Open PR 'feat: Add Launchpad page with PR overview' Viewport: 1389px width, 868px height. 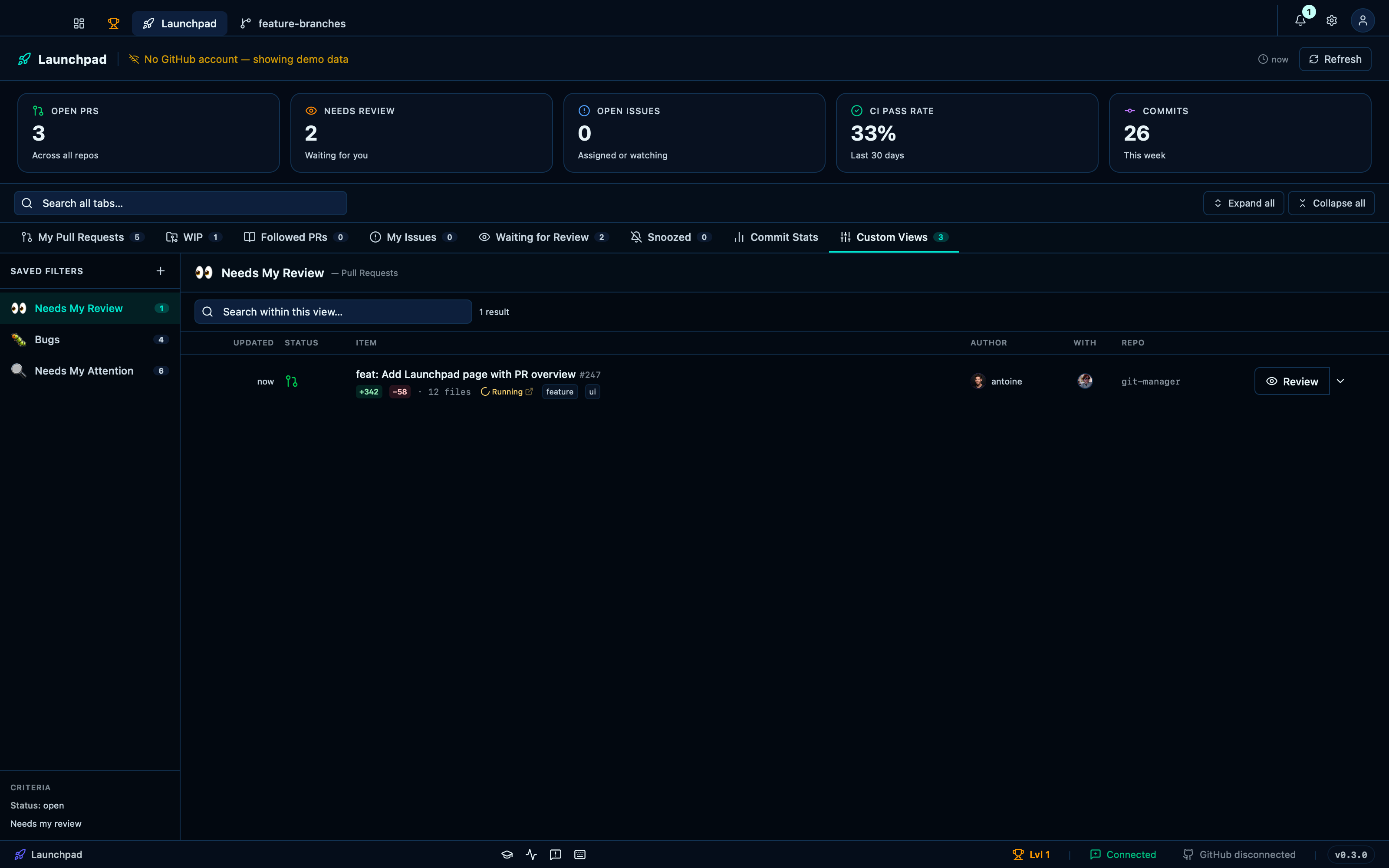[x=465, y=374]
